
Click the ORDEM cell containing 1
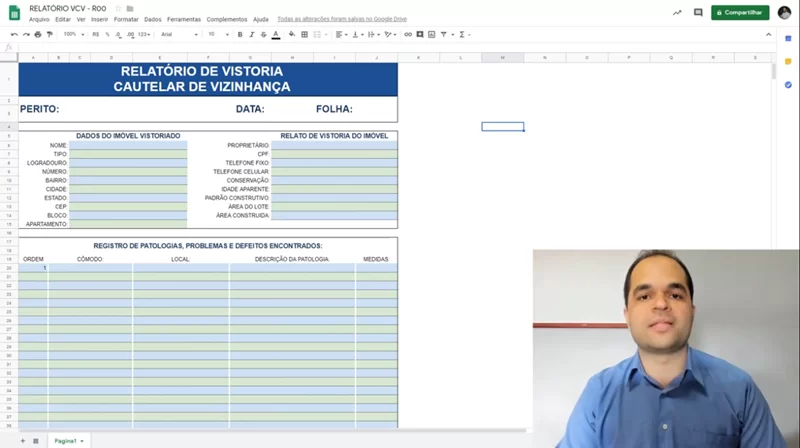[33, 268]
